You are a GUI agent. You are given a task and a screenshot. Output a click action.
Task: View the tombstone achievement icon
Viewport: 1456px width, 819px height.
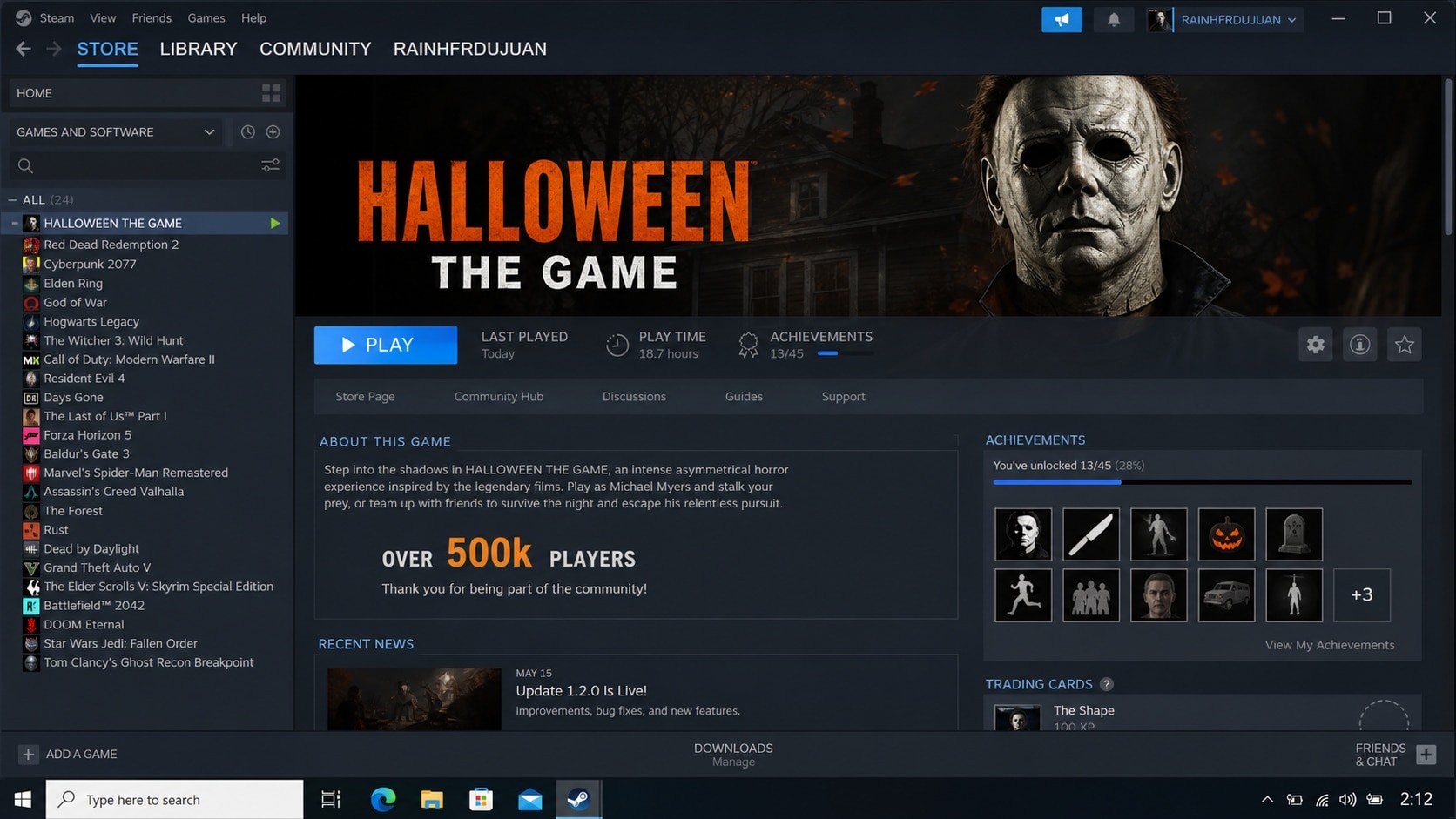1294,534
